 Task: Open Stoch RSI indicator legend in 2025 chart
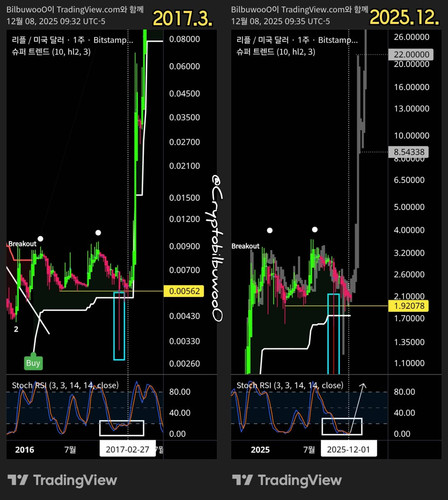[x=290, y=385]
